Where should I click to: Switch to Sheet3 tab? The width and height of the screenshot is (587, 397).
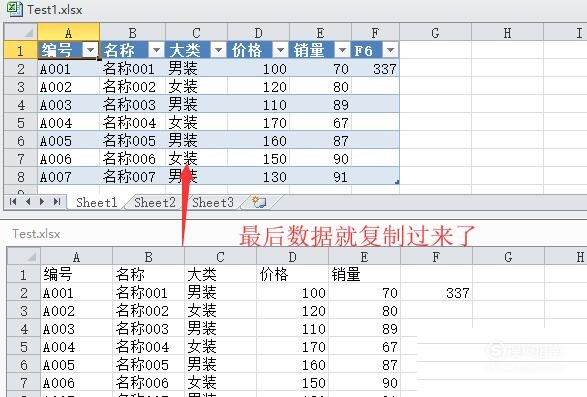pyautogui.click(x=213, y=203)
